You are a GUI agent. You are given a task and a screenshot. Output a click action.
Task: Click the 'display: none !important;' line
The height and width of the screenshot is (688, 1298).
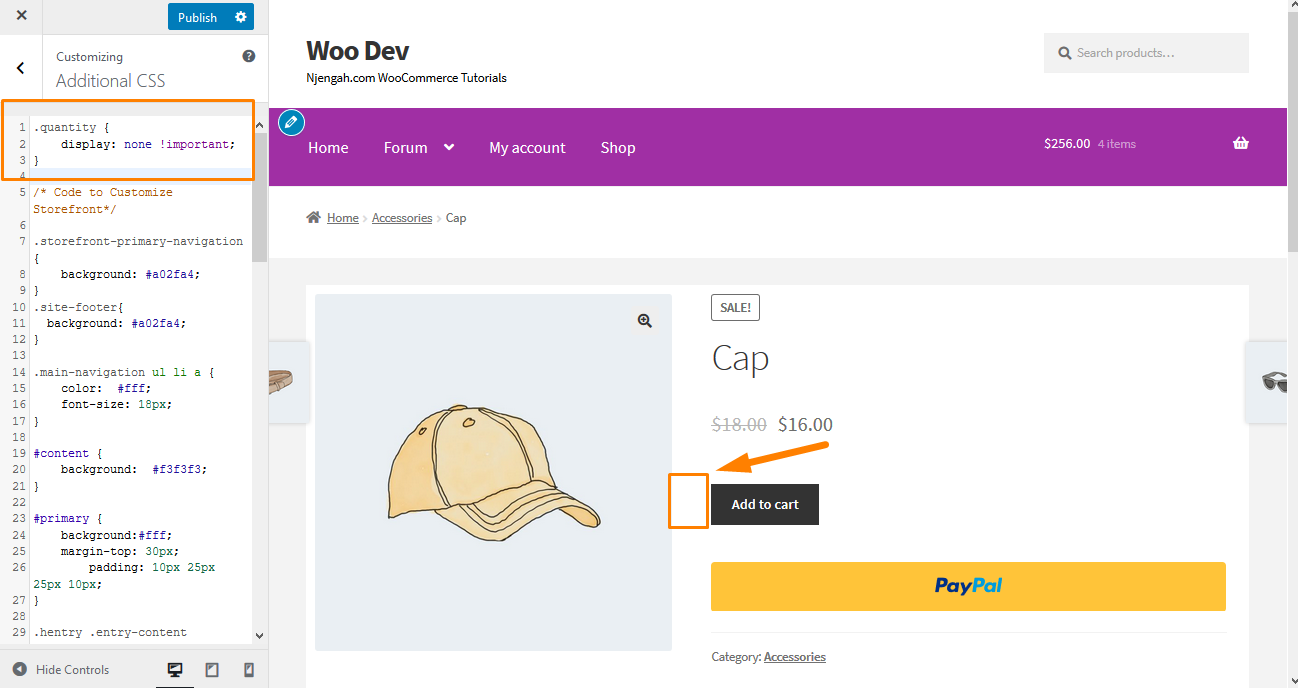148,144
